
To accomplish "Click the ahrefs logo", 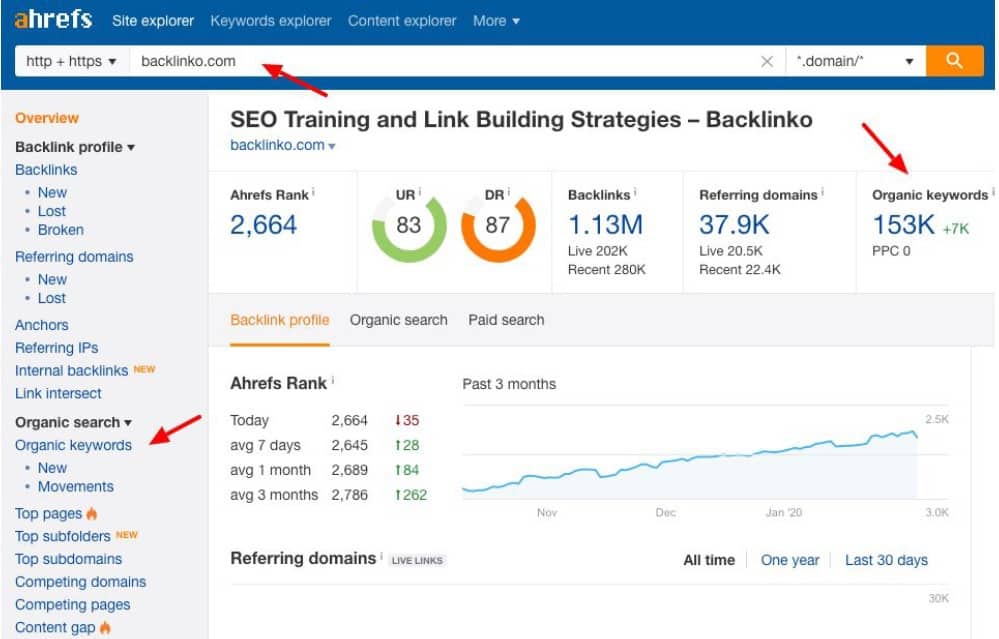I will pos(54,19).
